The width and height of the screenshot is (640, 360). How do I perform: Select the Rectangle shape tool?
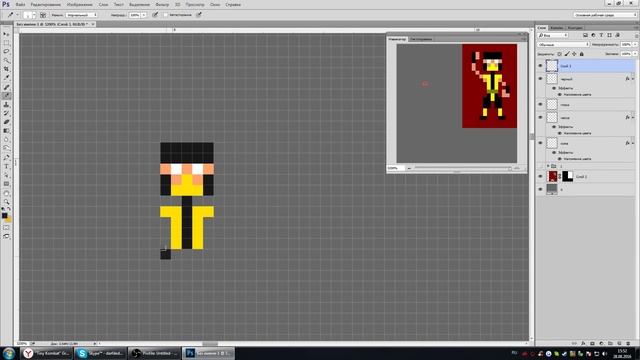pos(6,184)
